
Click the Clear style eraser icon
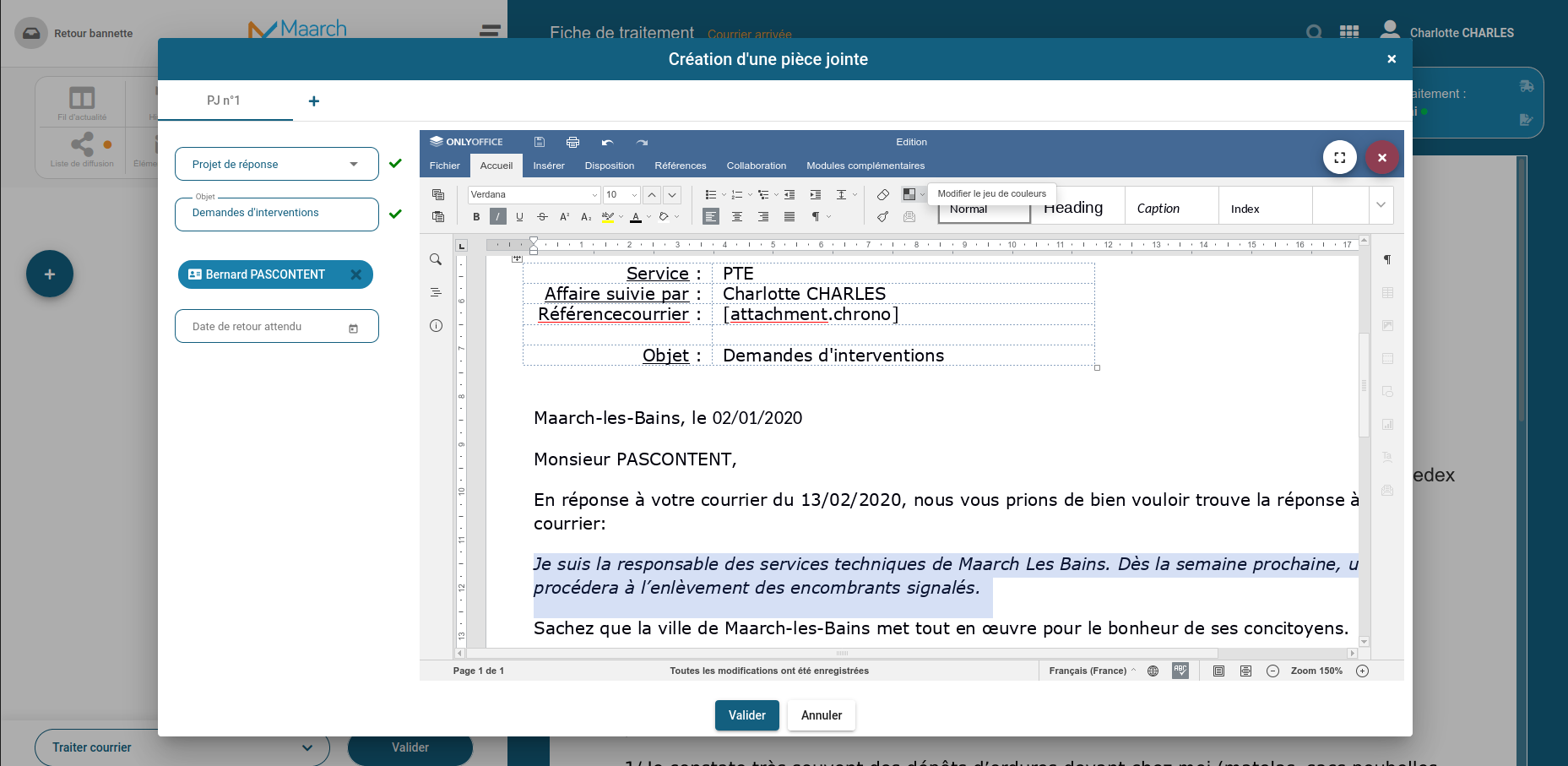[x=882, y=194]
